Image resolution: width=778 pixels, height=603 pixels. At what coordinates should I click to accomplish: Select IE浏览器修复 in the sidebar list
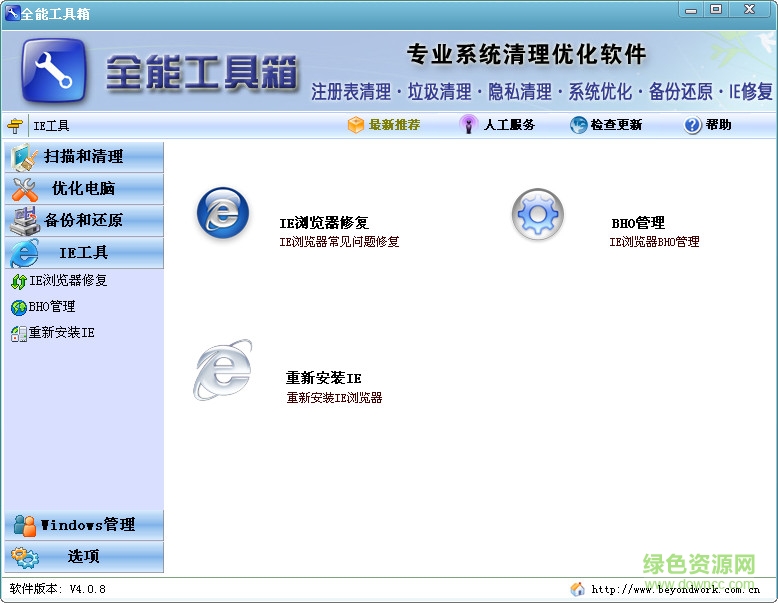coord(68,280)
